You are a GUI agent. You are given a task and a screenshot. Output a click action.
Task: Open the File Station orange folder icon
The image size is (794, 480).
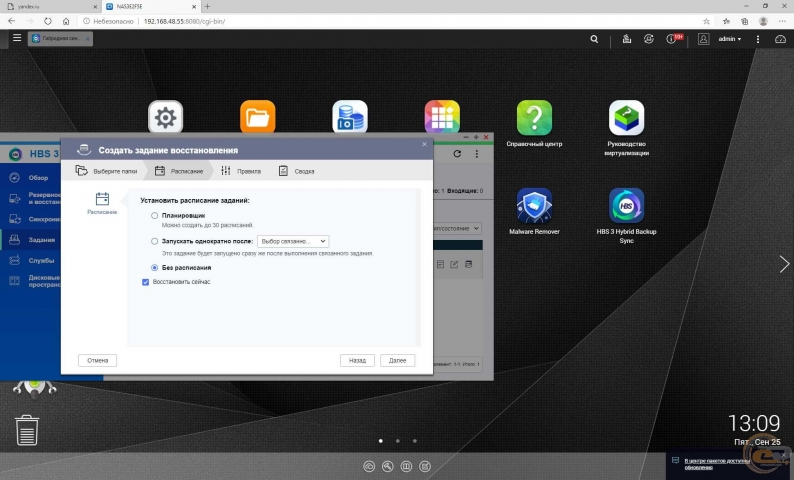[258, 117]
